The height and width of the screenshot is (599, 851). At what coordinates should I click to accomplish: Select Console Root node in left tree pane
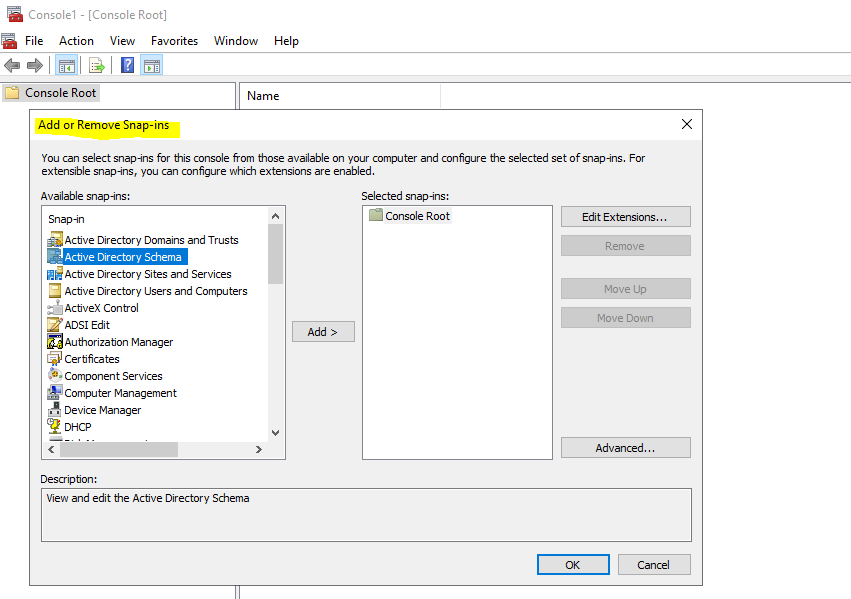(60, 93)
